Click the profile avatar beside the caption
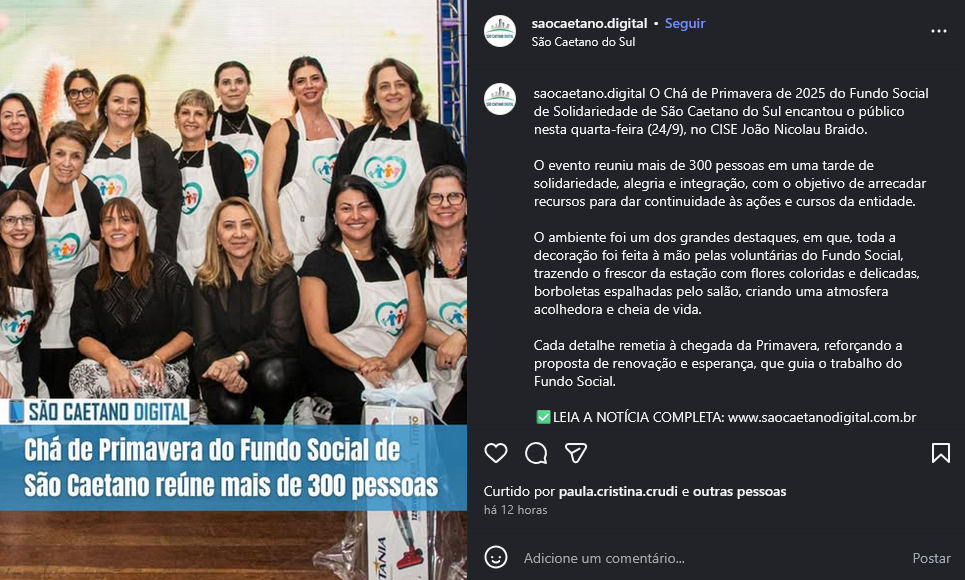 pos(500,99)
